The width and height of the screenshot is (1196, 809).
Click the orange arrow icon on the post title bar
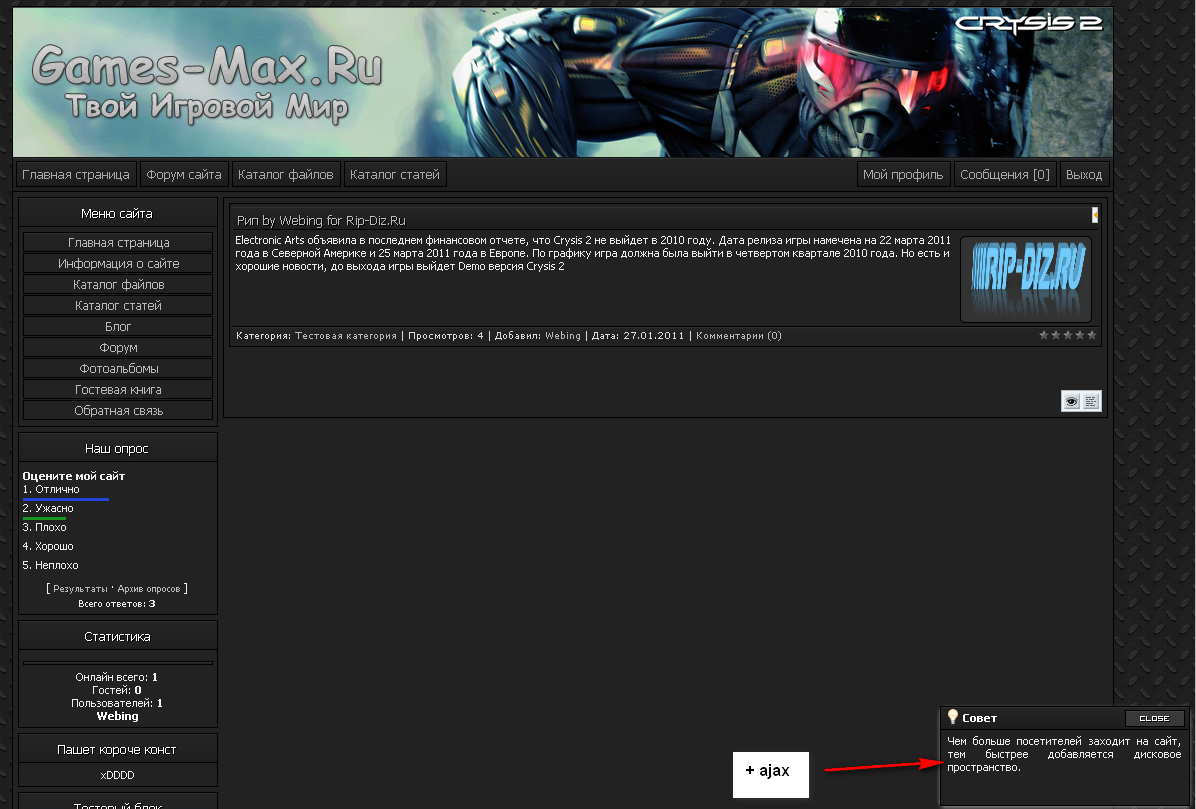click(x=1095, y=216)
